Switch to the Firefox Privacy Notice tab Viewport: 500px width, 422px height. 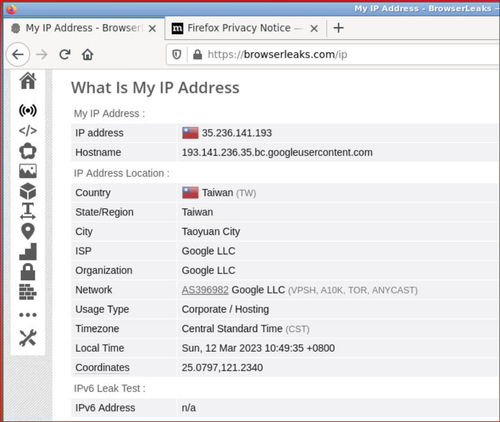tap(246, 28)
